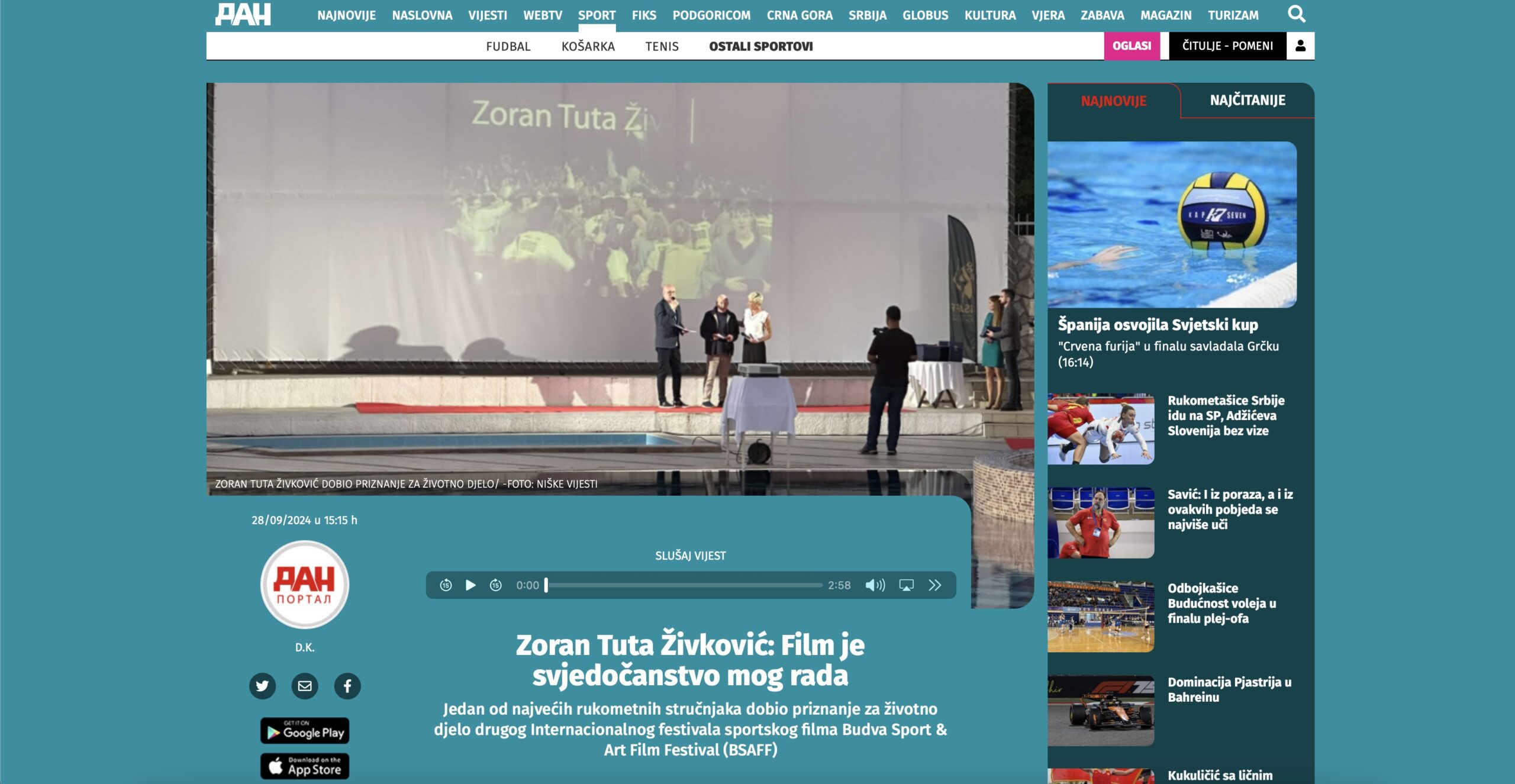Go to TENIS subcategory
The height and width of the screenshot is (784, 1515).
662,46
